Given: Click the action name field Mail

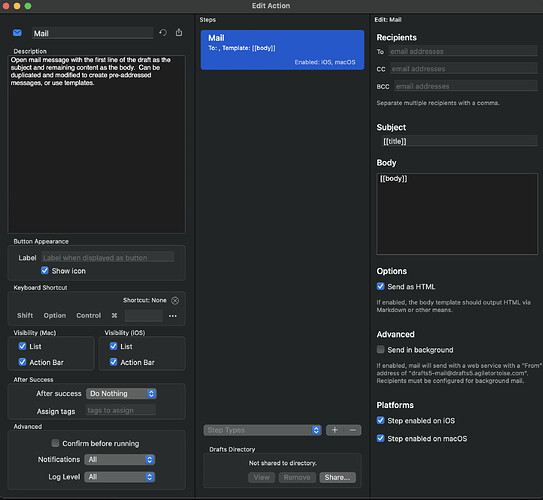Looking at the screenshot, I should point(92,33).
